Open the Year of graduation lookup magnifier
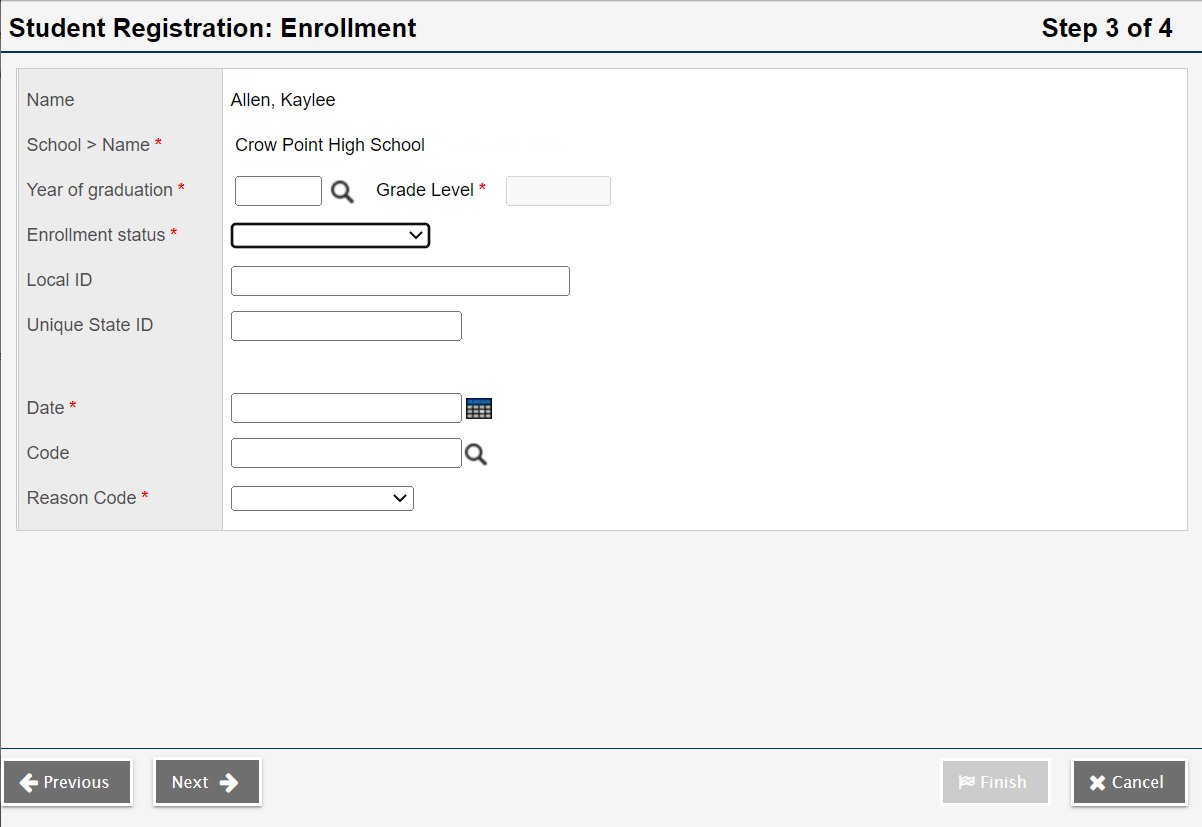The image size is (1202, 827). pyautogui.click(x=342, y=191)
